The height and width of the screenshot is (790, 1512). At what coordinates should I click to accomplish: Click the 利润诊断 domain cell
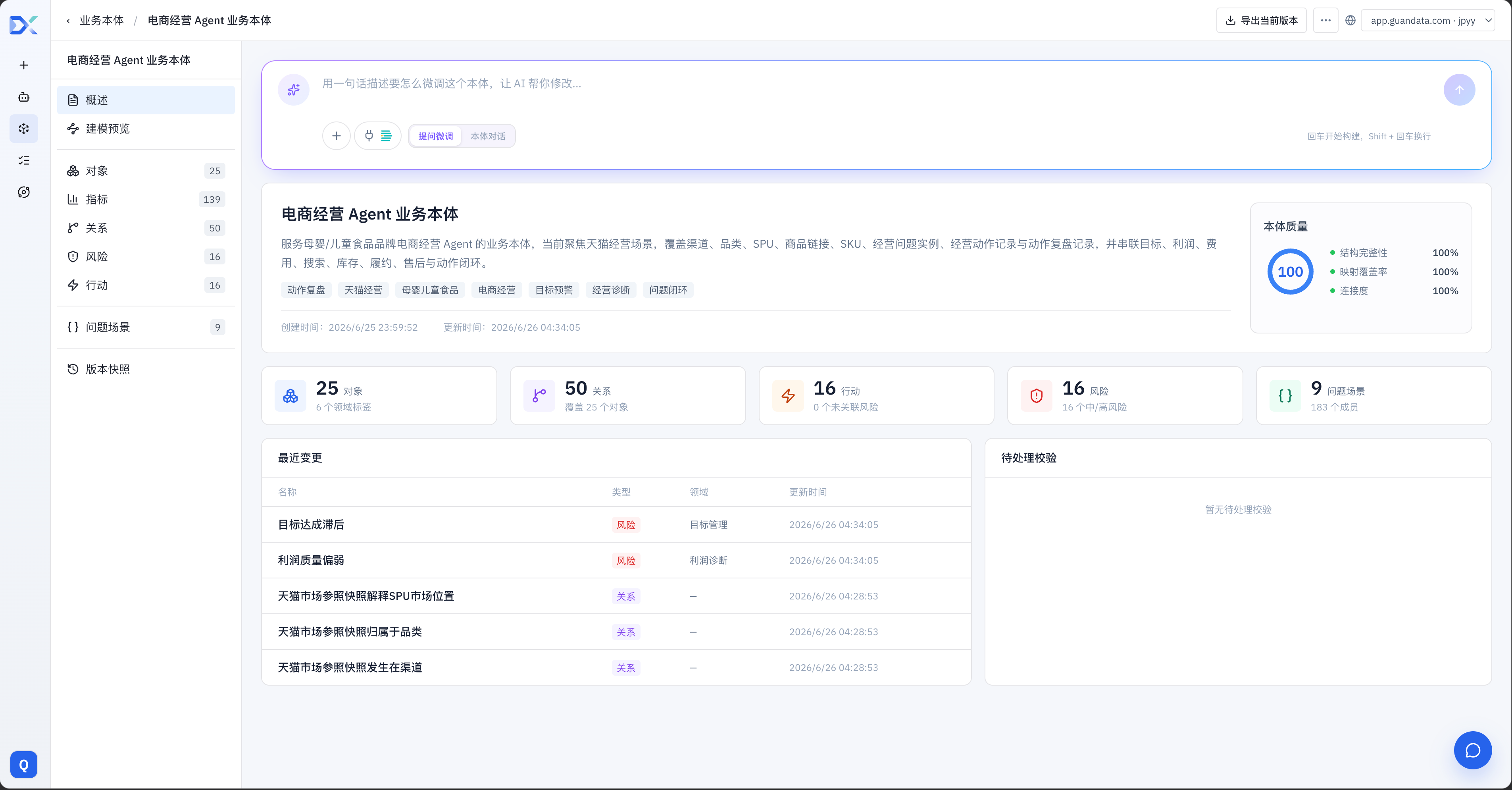click(708, 561)
